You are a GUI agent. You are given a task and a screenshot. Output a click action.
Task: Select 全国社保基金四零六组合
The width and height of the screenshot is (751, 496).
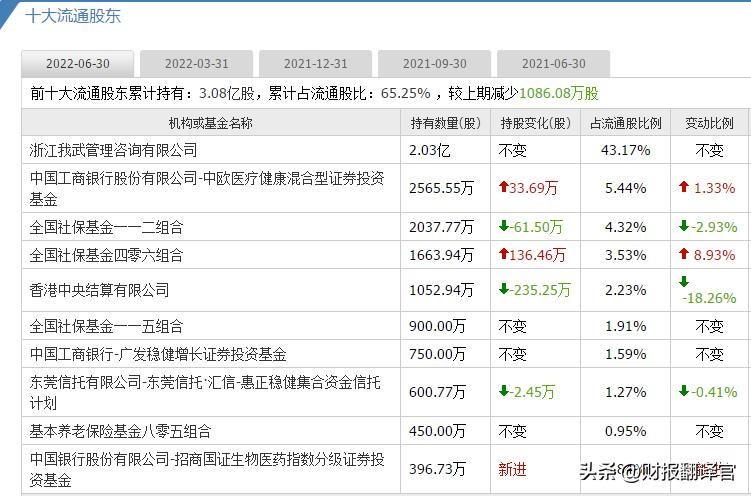pyautogui.click(x=106, y=255)
